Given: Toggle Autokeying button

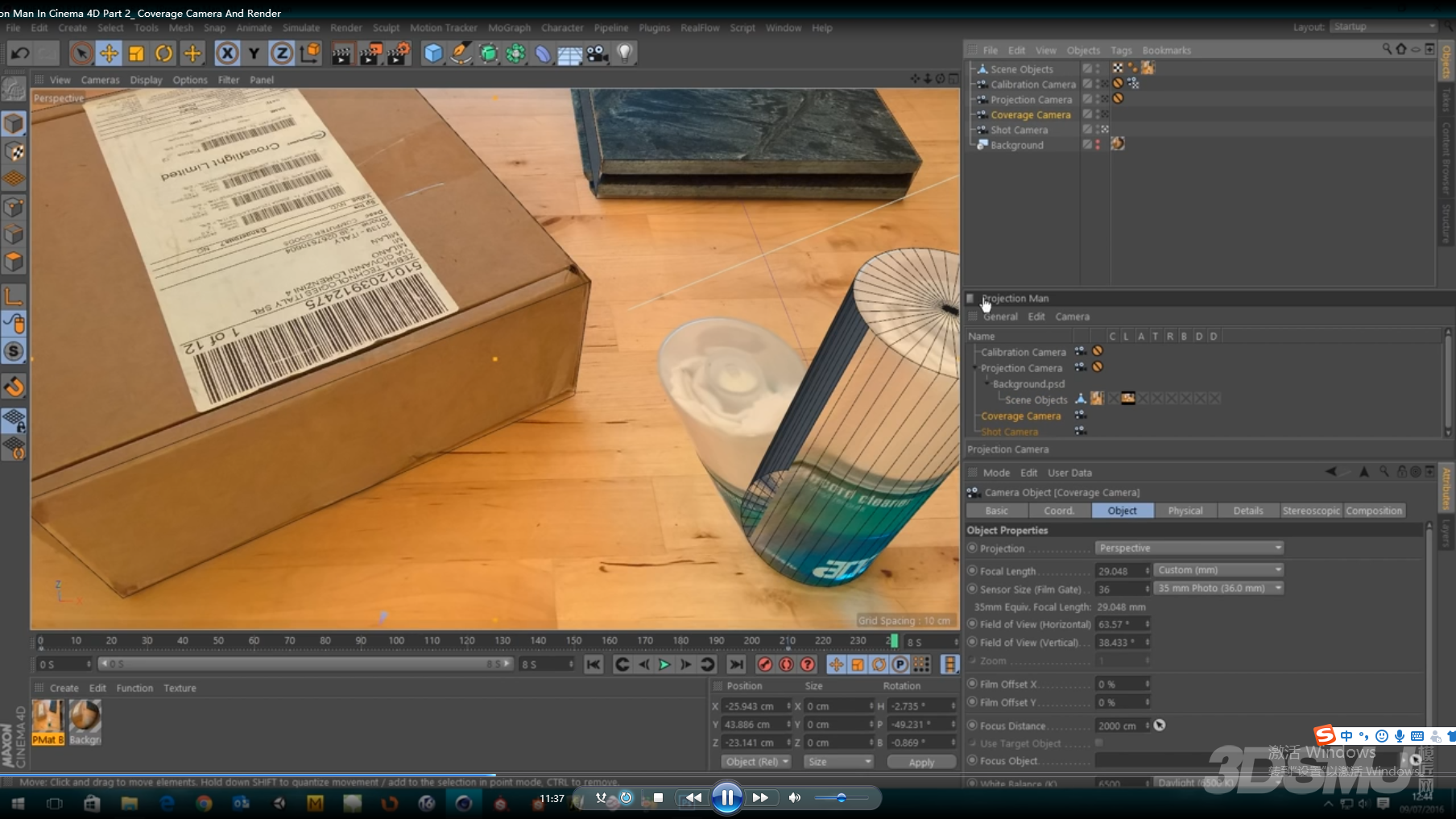Looking at the screenshot, I should click(786, 664).
